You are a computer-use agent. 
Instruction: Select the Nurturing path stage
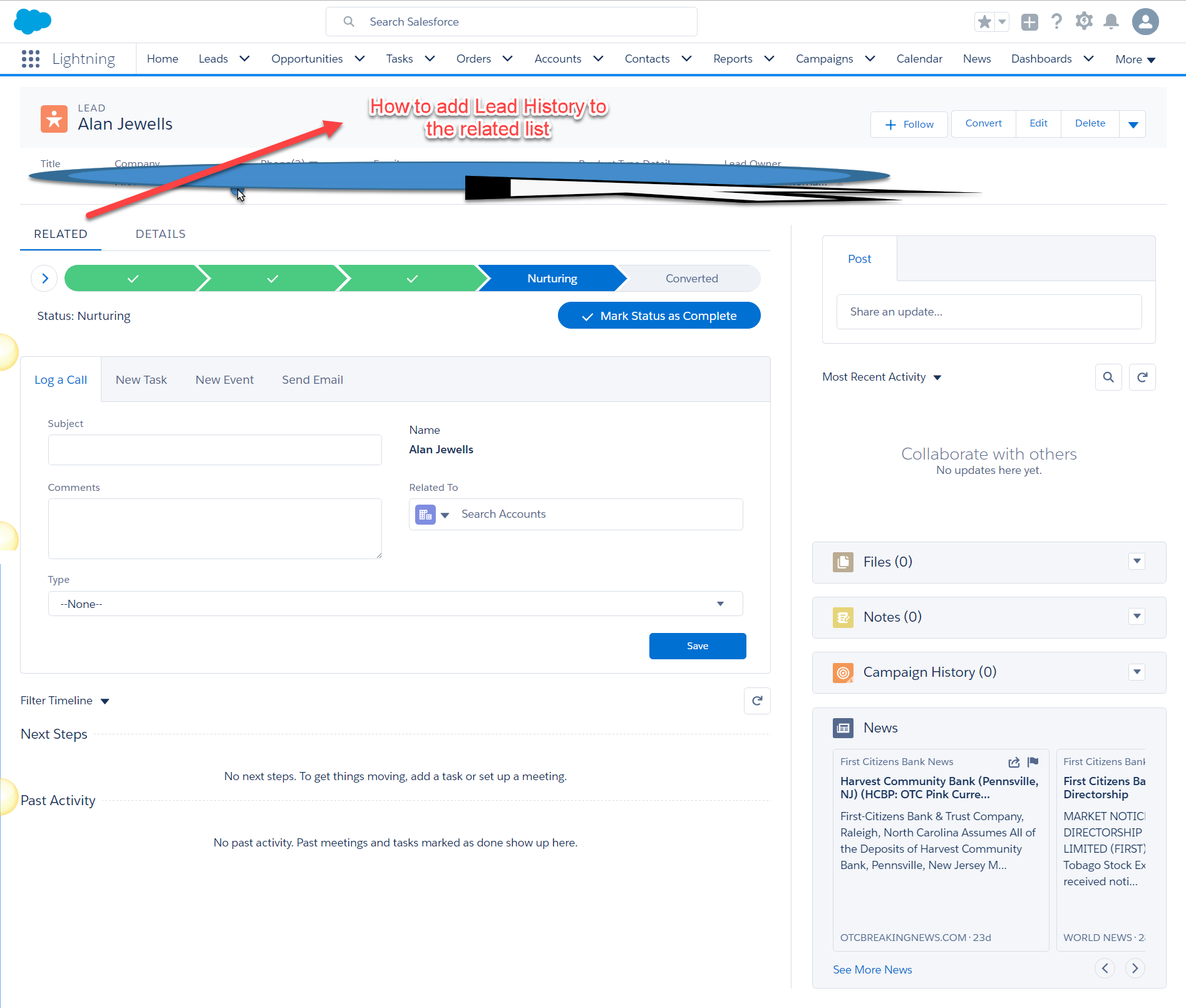552,279
